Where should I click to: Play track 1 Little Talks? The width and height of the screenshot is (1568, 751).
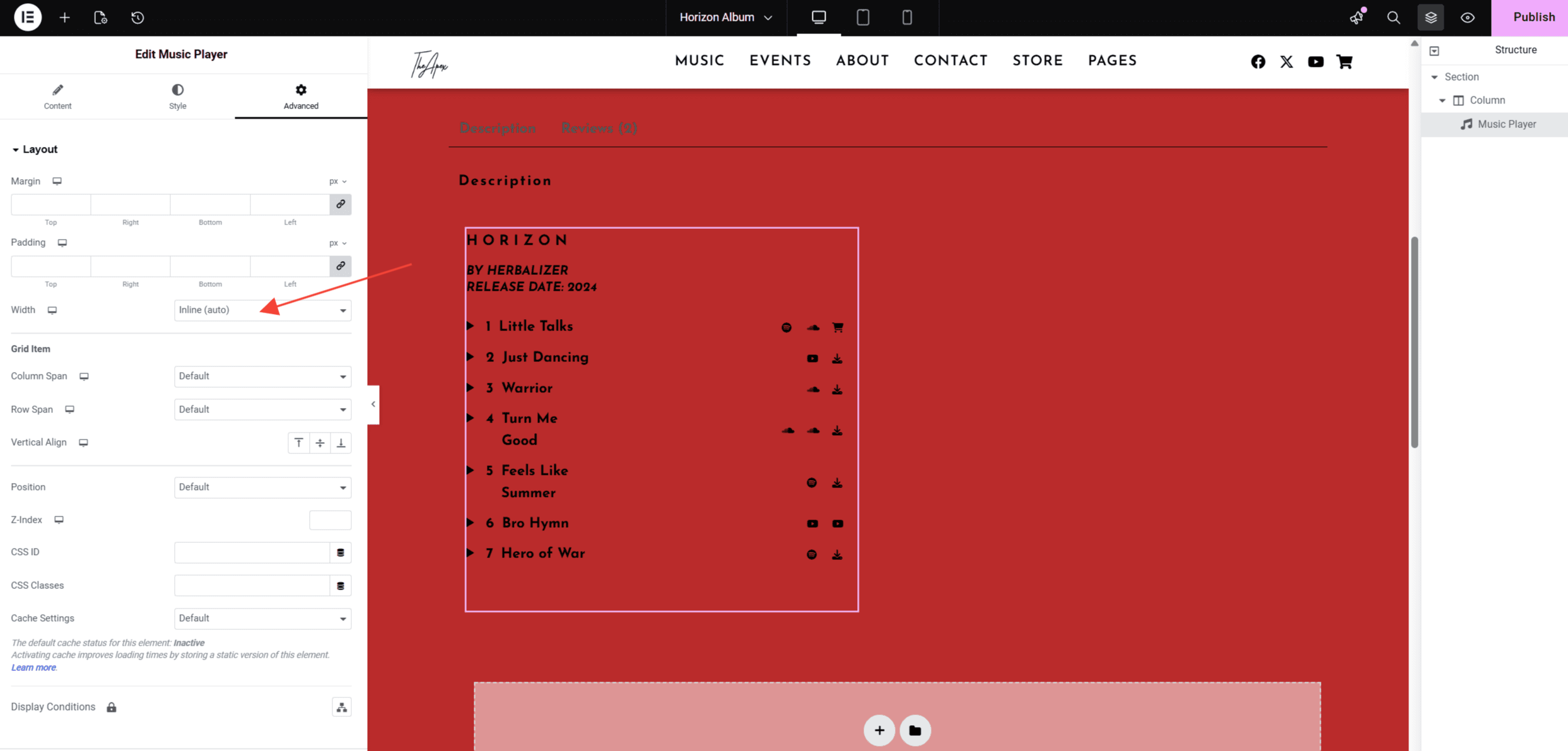pos(471,326)
